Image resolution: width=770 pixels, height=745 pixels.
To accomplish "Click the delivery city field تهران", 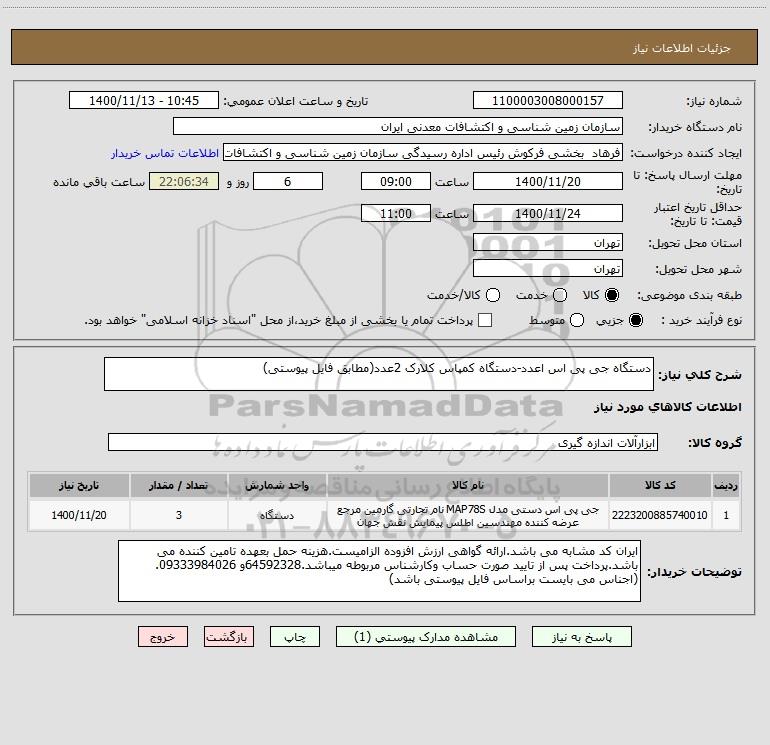I will [x=548, y=269].
